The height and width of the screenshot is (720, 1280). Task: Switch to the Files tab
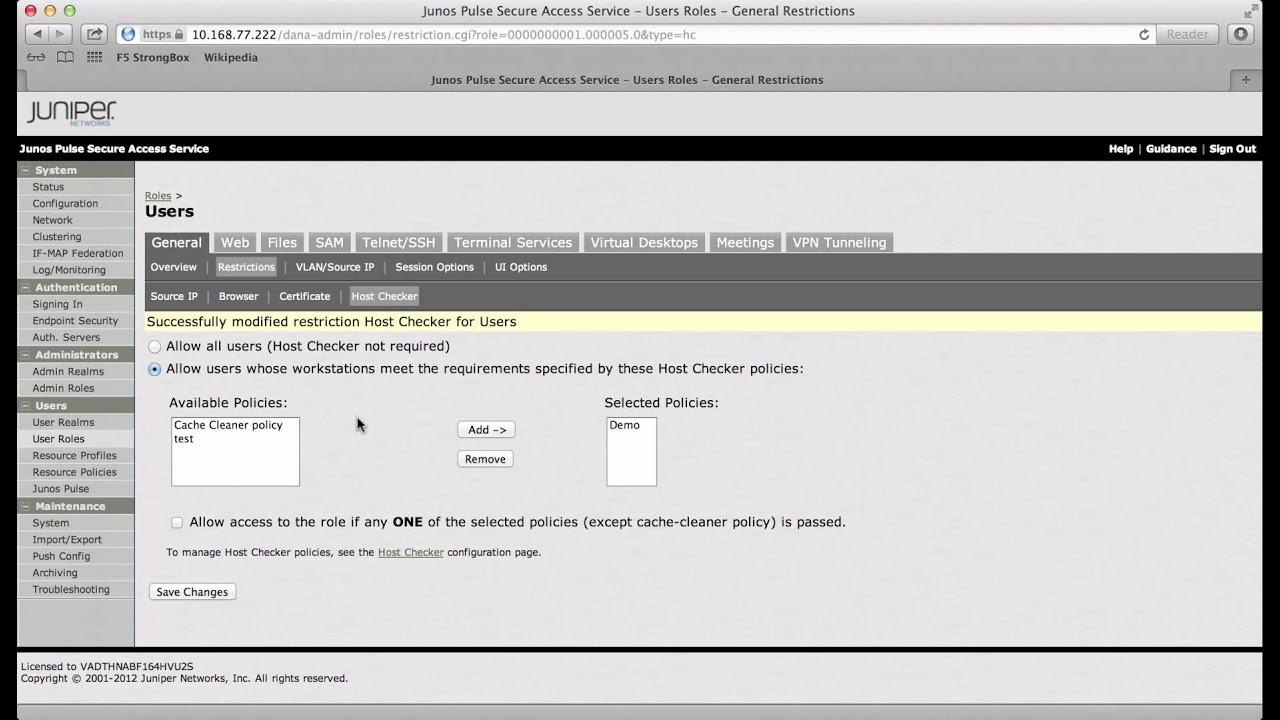282,242
